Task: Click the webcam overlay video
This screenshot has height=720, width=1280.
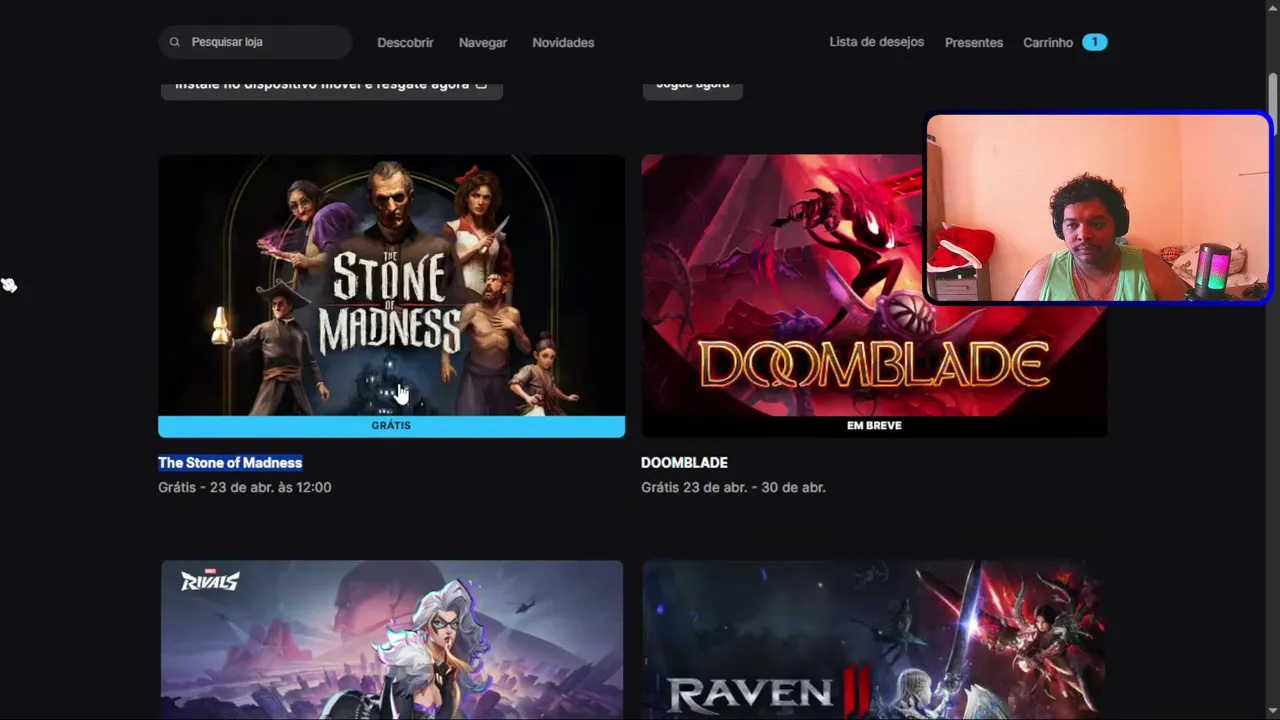Action: click(1098, 208)
